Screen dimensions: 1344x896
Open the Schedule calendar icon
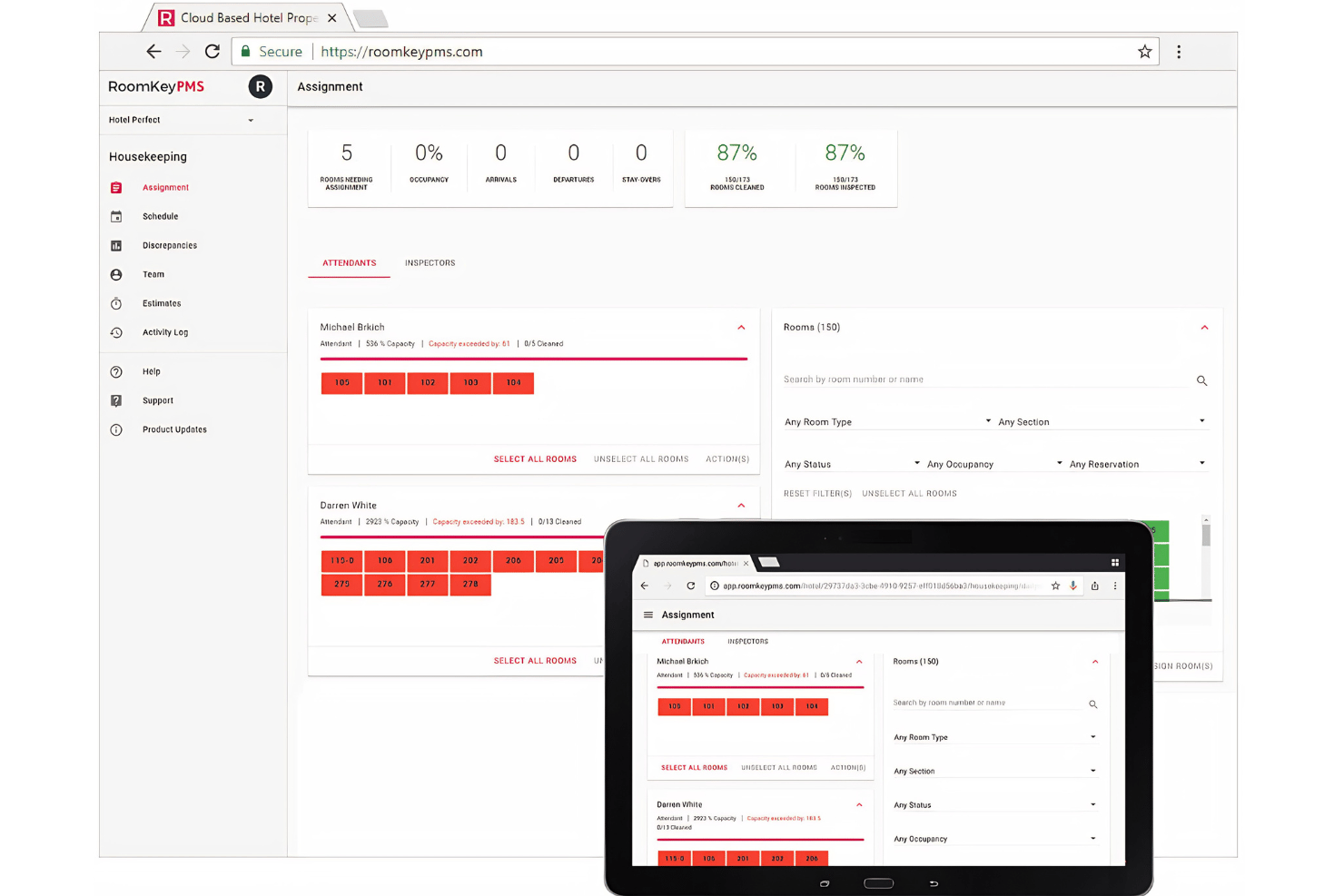(x=116, y=217)
